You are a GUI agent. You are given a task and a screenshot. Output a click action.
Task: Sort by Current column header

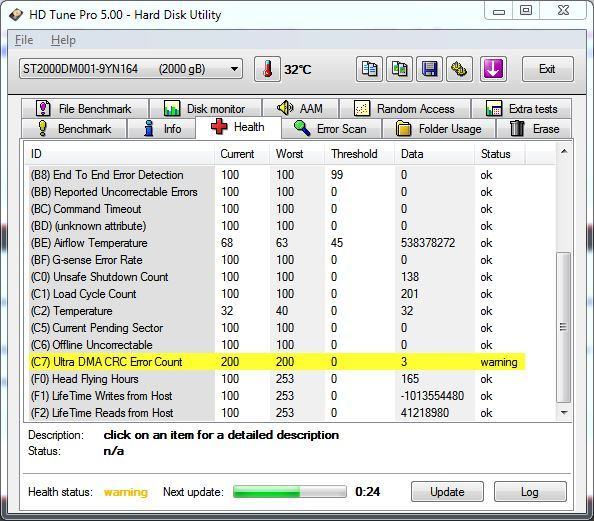coord(242,154)
